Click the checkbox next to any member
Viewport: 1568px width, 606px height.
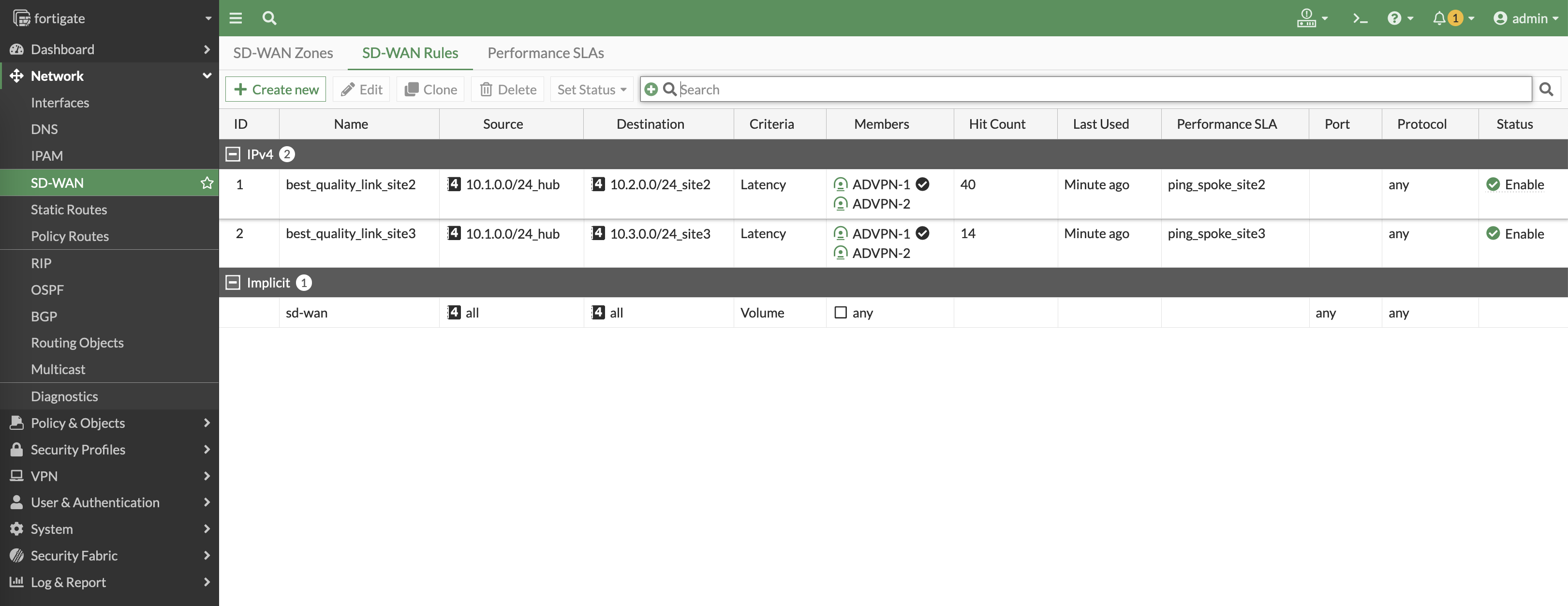(840, 313)
